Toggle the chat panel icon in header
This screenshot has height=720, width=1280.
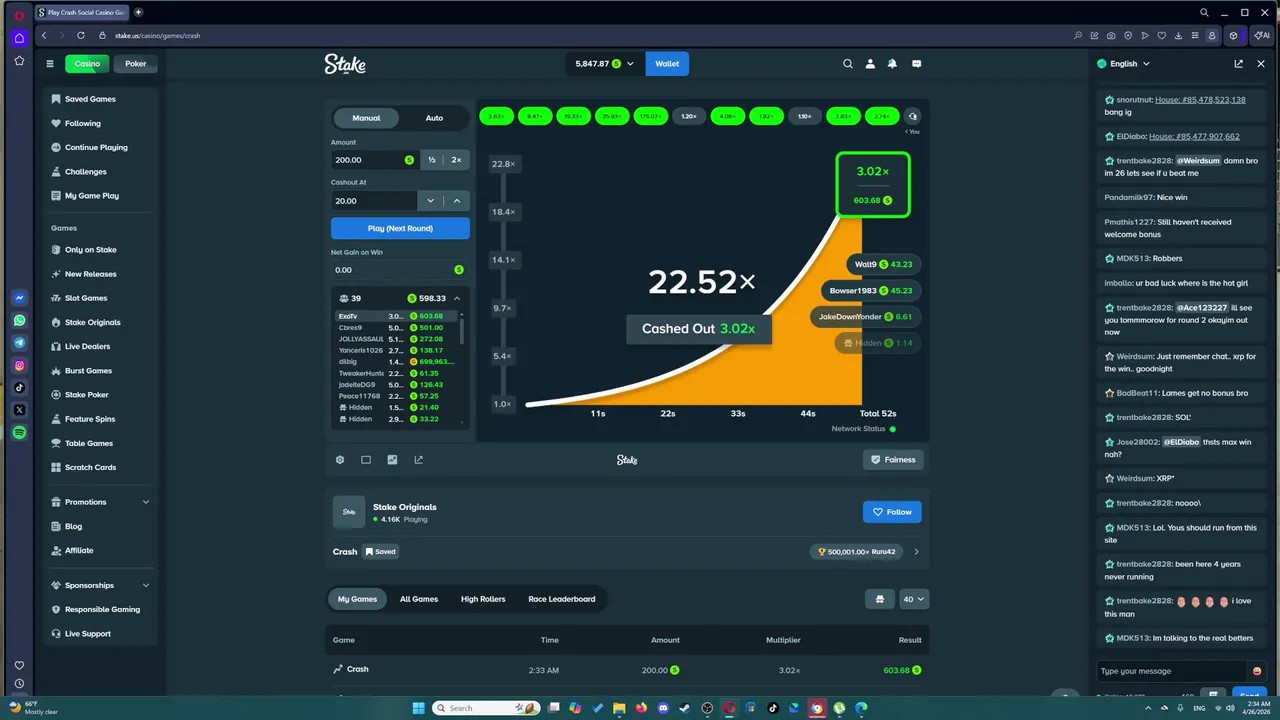coord(916,63)
